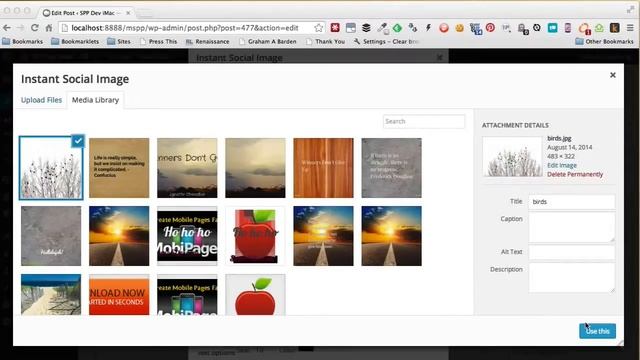Select the wood-grain quote thumbnail

[323, 168]
